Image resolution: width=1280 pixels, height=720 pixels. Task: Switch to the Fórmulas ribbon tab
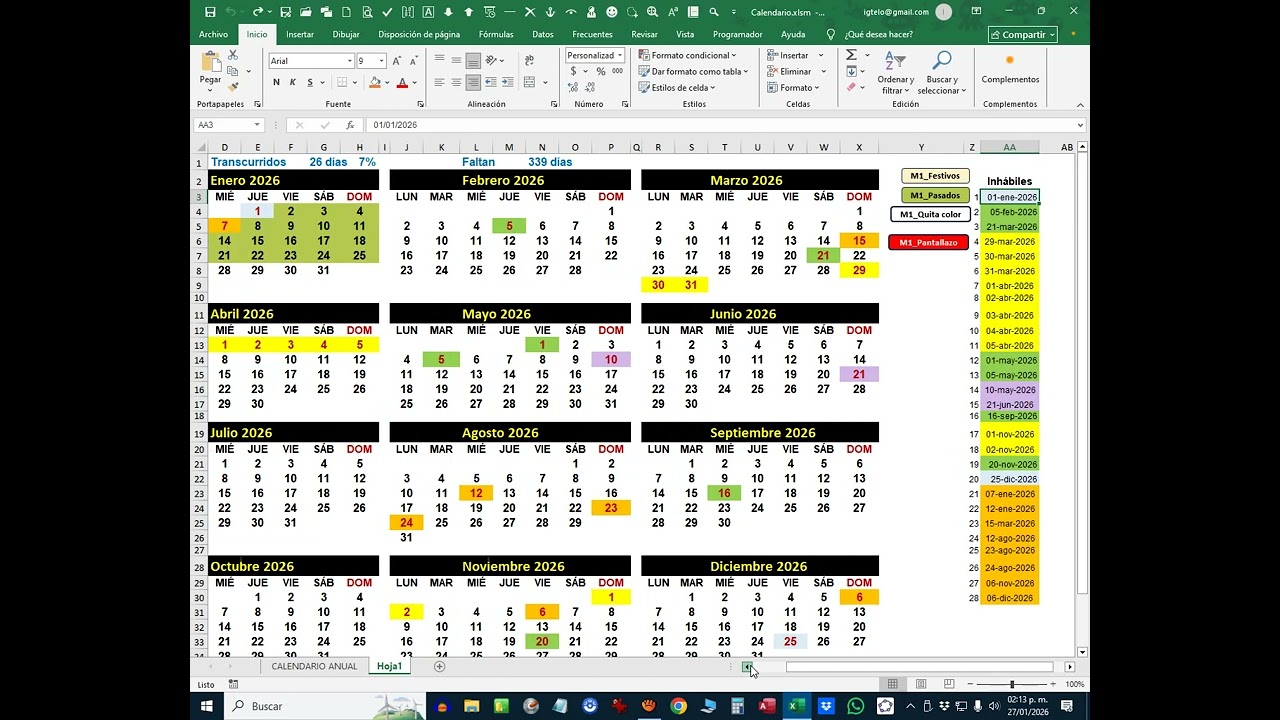pyautogui.click(x=496, y=34)
